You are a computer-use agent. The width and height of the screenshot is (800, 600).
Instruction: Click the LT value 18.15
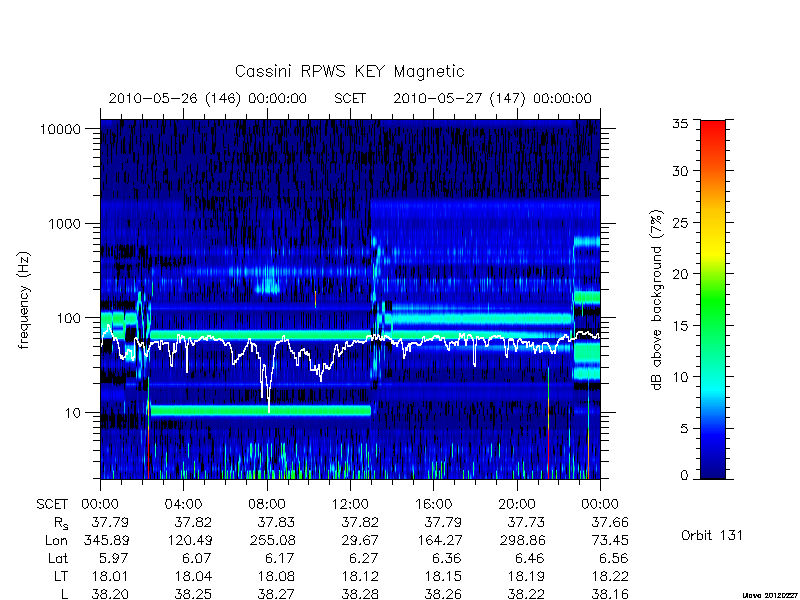click(442, 576)
